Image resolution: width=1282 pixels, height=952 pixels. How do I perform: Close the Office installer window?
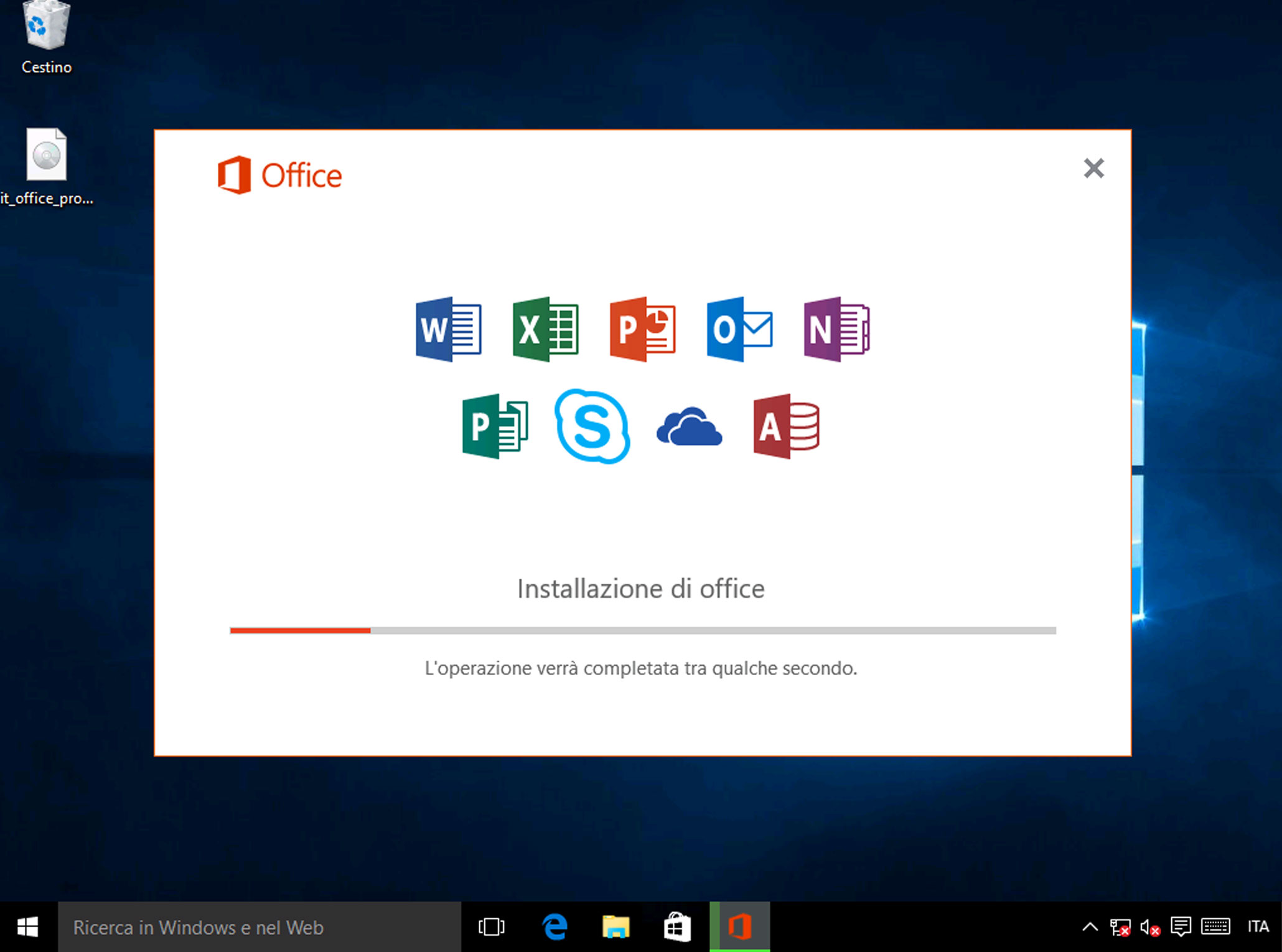click(1093, 168)
